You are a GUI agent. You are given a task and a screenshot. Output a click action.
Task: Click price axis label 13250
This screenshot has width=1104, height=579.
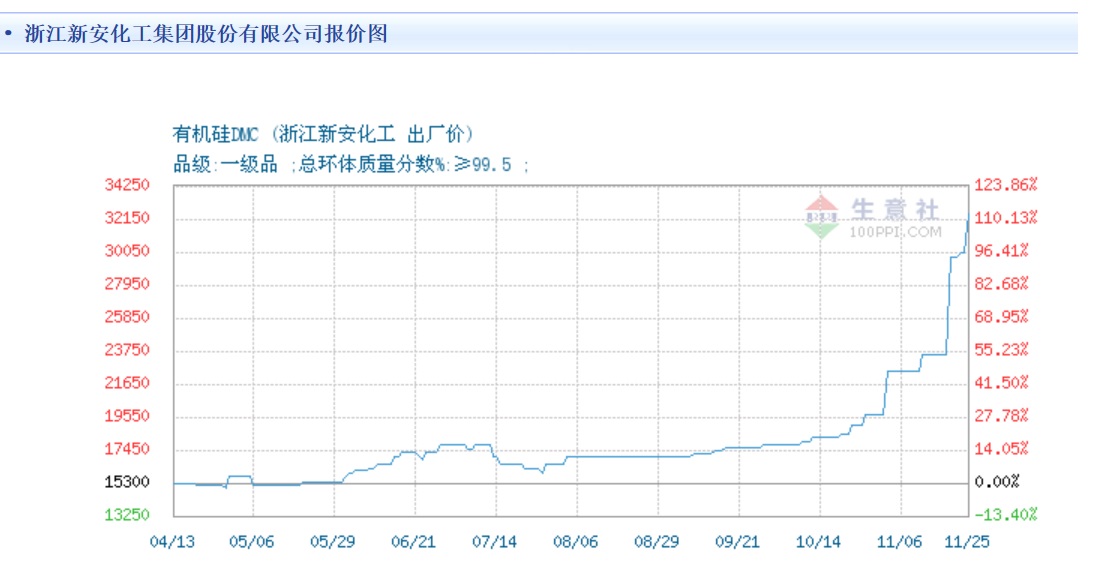127,515
